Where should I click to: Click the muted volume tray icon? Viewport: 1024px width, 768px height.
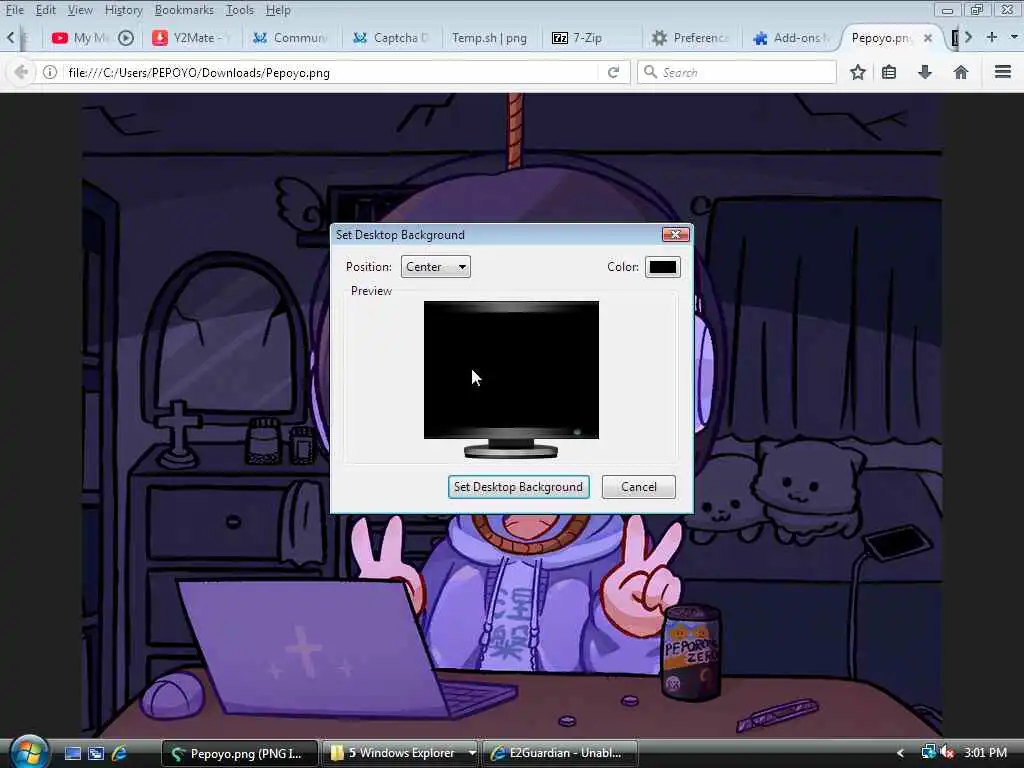point(947,752)
